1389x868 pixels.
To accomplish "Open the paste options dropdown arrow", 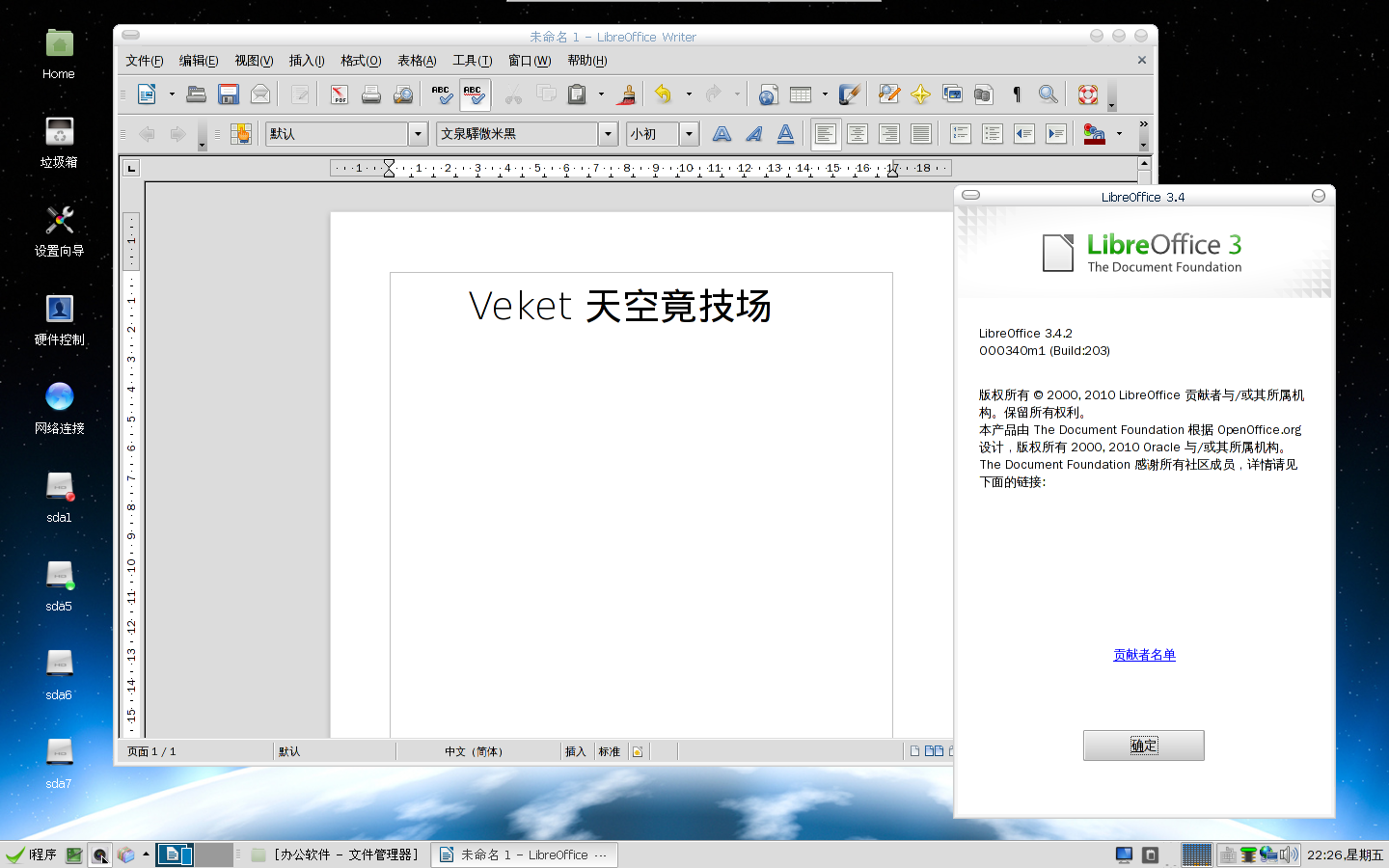I will pyautogui.click(x=601, y=95).
